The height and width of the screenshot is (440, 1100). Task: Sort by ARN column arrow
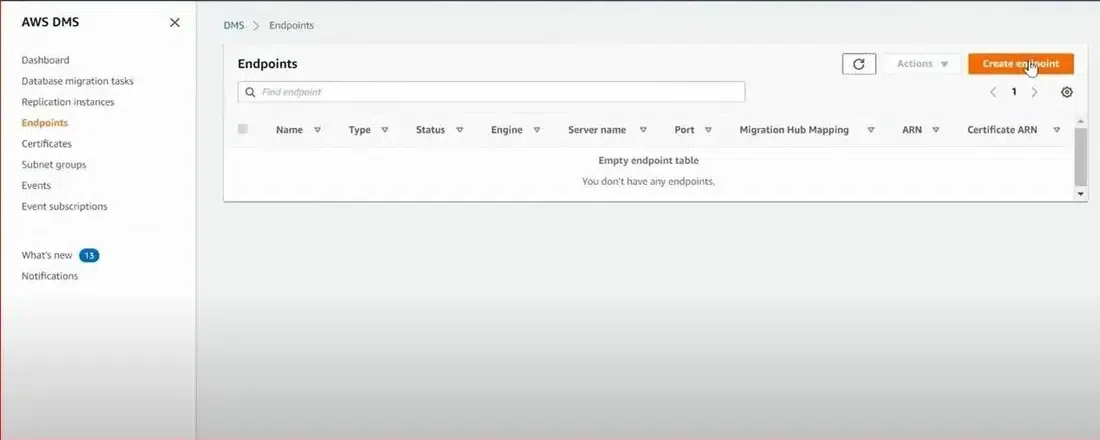[x=936, y=130]
